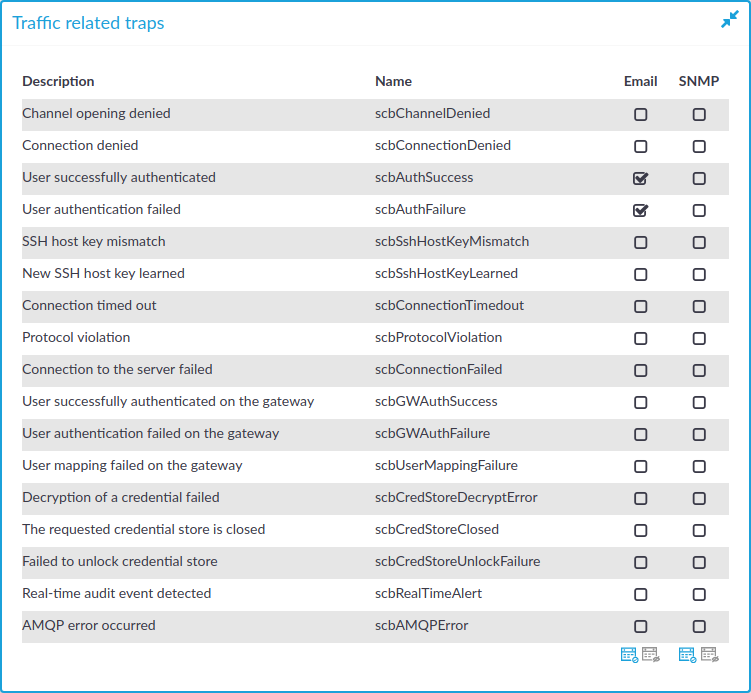Image resolution: width=751 pixels, height=693 pixels.
Task: Check SNMP for scbUserMappingFailure
Action: pos(699,466)
